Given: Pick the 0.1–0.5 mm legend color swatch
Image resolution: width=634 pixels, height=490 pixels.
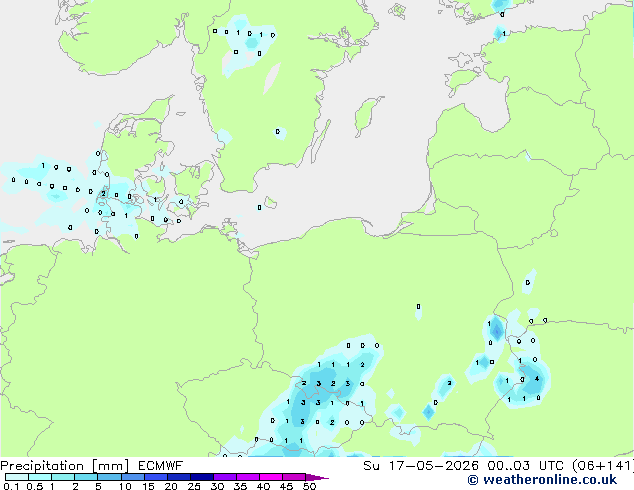Looking at the screenshot, I should tap(17, 477).
